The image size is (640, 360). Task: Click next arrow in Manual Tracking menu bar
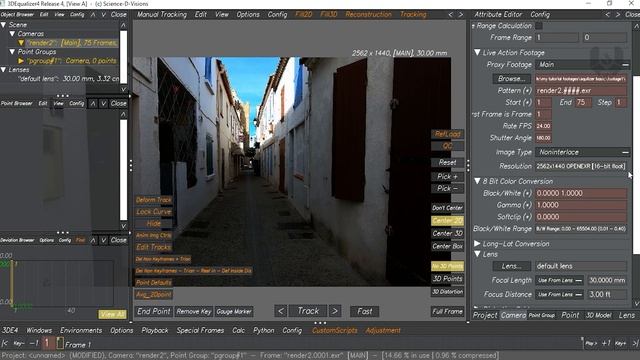tap(461, 14)
